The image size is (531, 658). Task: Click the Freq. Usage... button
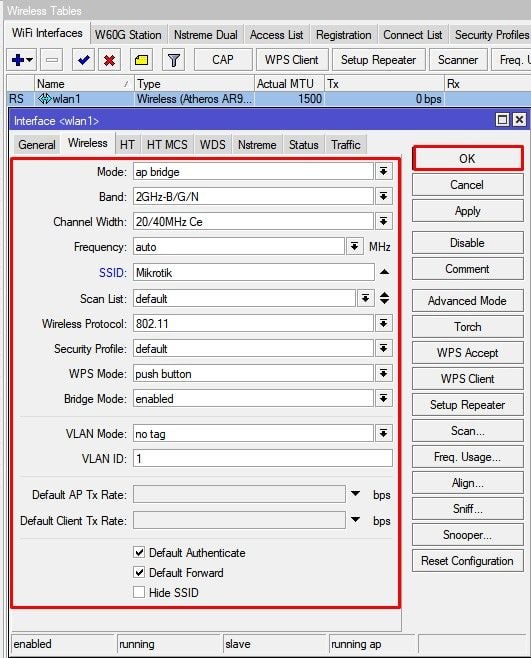click(467, 457)
